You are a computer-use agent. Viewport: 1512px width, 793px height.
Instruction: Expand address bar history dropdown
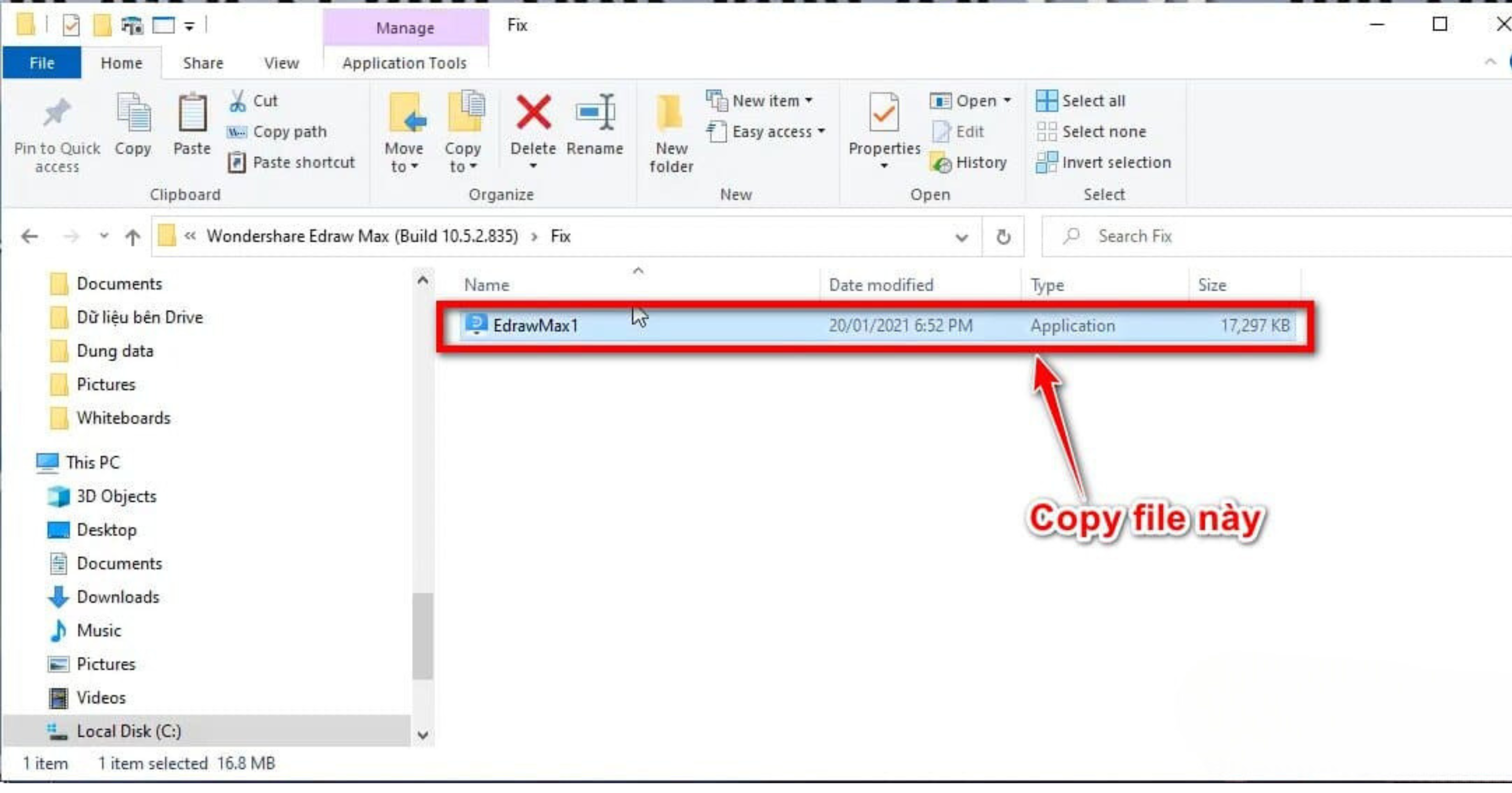click(x=961, y=237)
